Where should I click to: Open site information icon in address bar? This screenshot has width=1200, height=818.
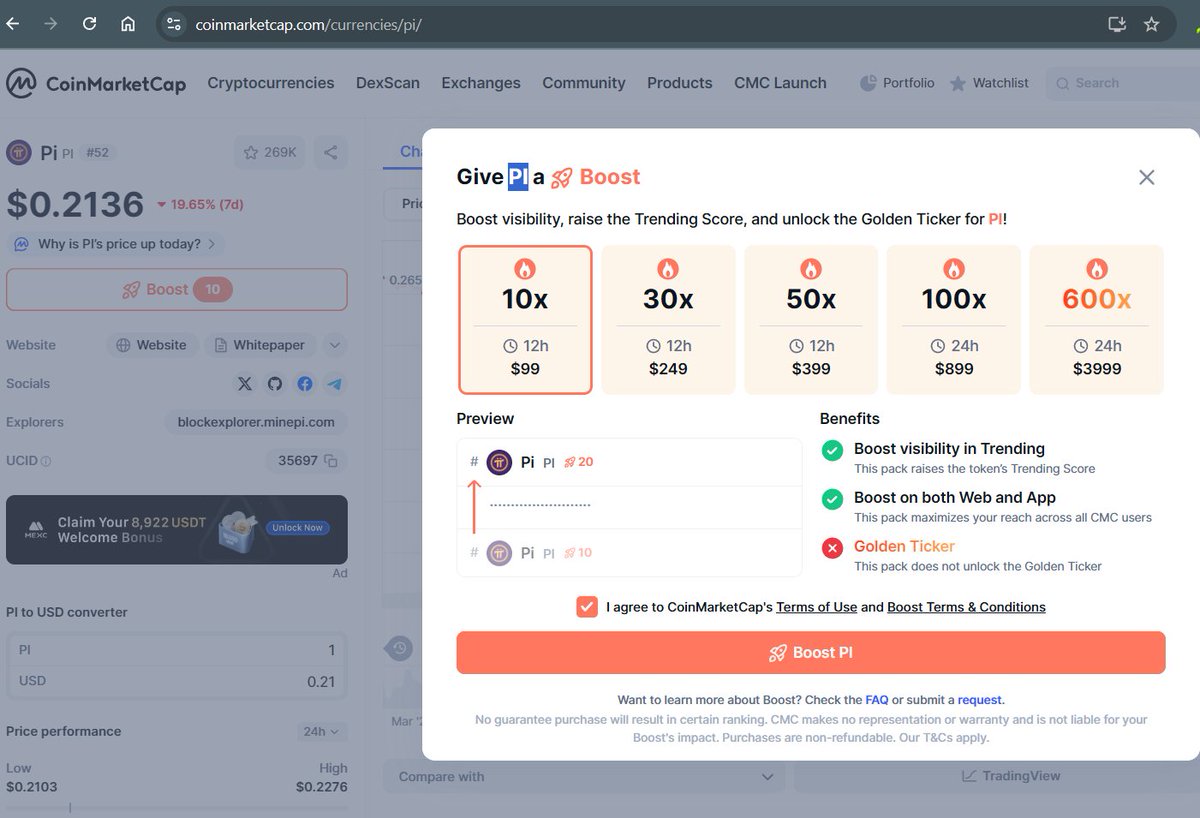(x=174, y=24)
